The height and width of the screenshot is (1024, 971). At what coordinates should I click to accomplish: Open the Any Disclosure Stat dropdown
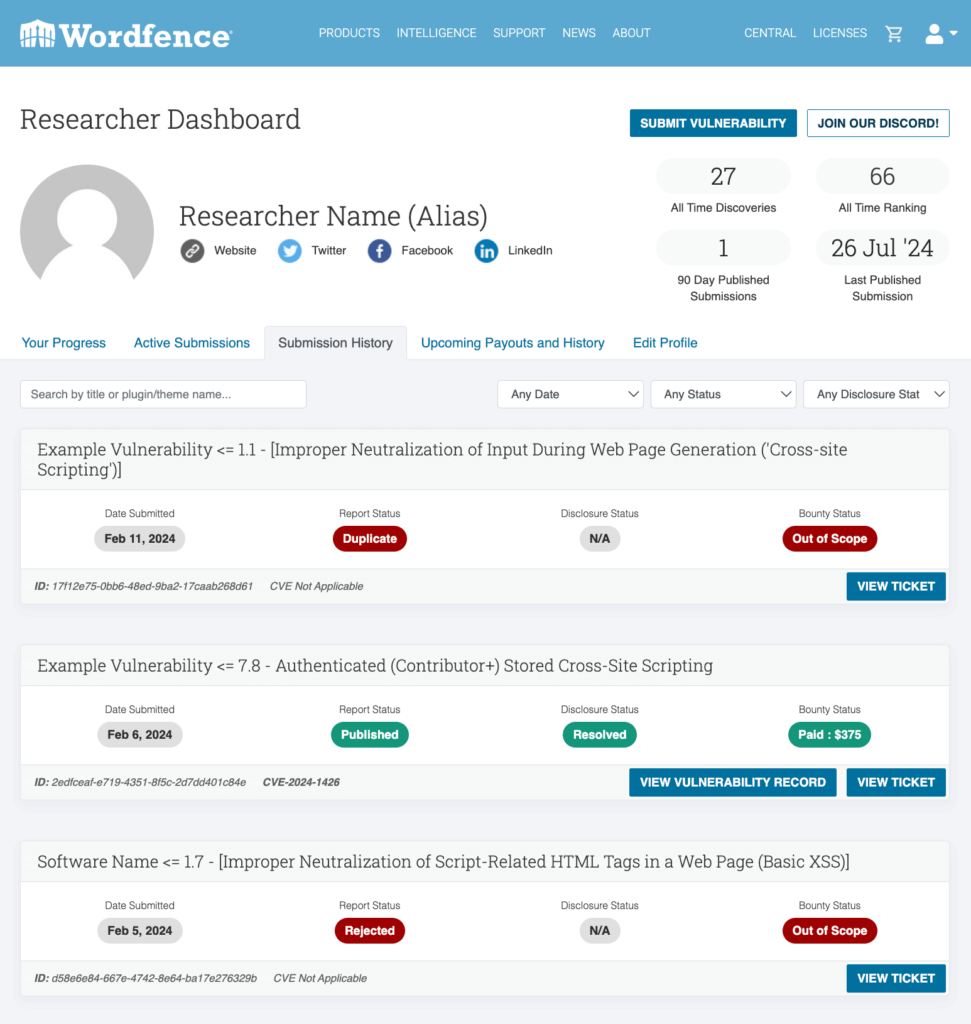click(x=876, y=394)
